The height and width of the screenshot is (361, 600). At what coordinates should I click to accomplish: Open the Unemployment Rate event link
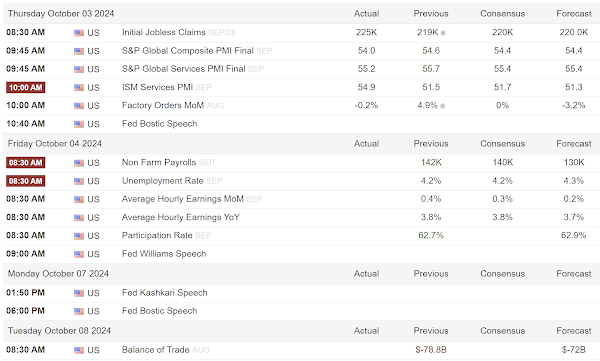(162, 181)
